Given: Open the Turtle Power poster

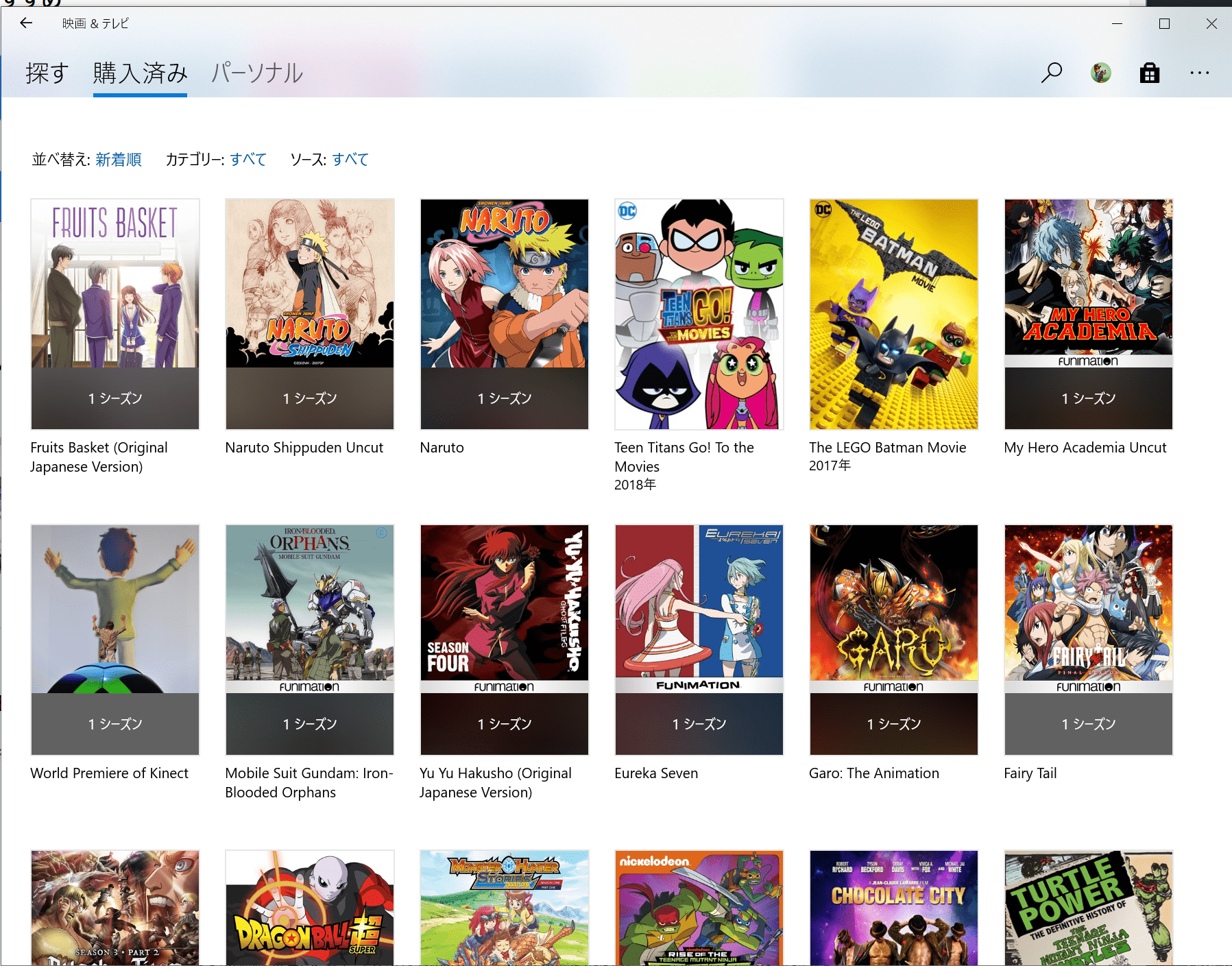Looking at the screenshot, I should coord(1089,908).
